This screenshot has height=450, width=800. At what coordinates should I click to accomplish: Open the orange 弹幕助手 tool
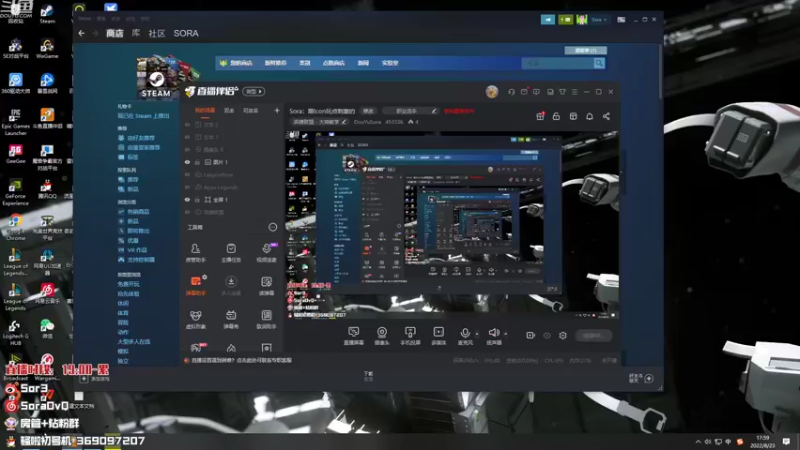(x=195, y=286)
